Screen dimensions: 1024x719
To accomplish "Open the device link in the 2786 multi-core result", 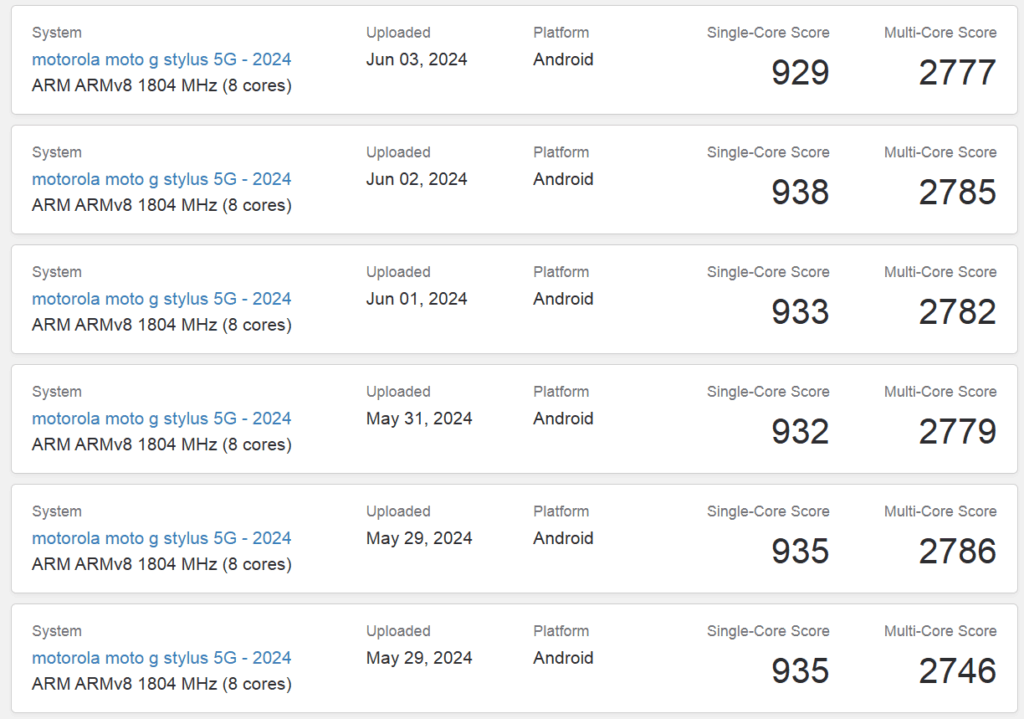I will click(161, 538).
